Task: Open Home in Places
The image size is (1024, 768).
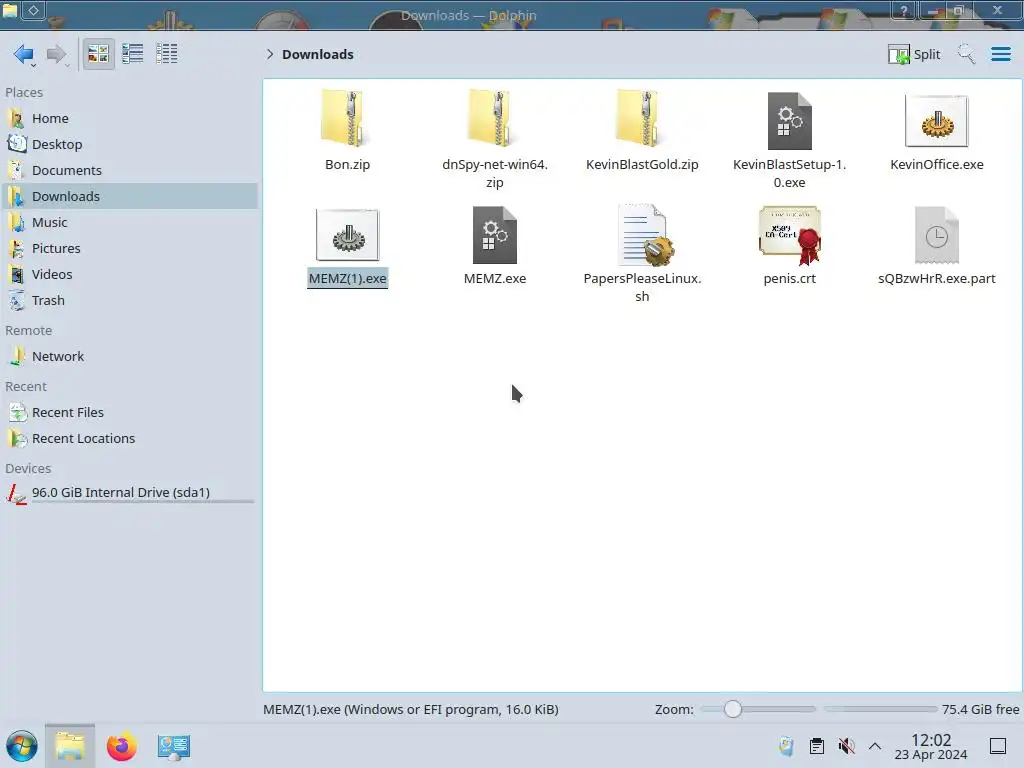Action: point(129,118)
